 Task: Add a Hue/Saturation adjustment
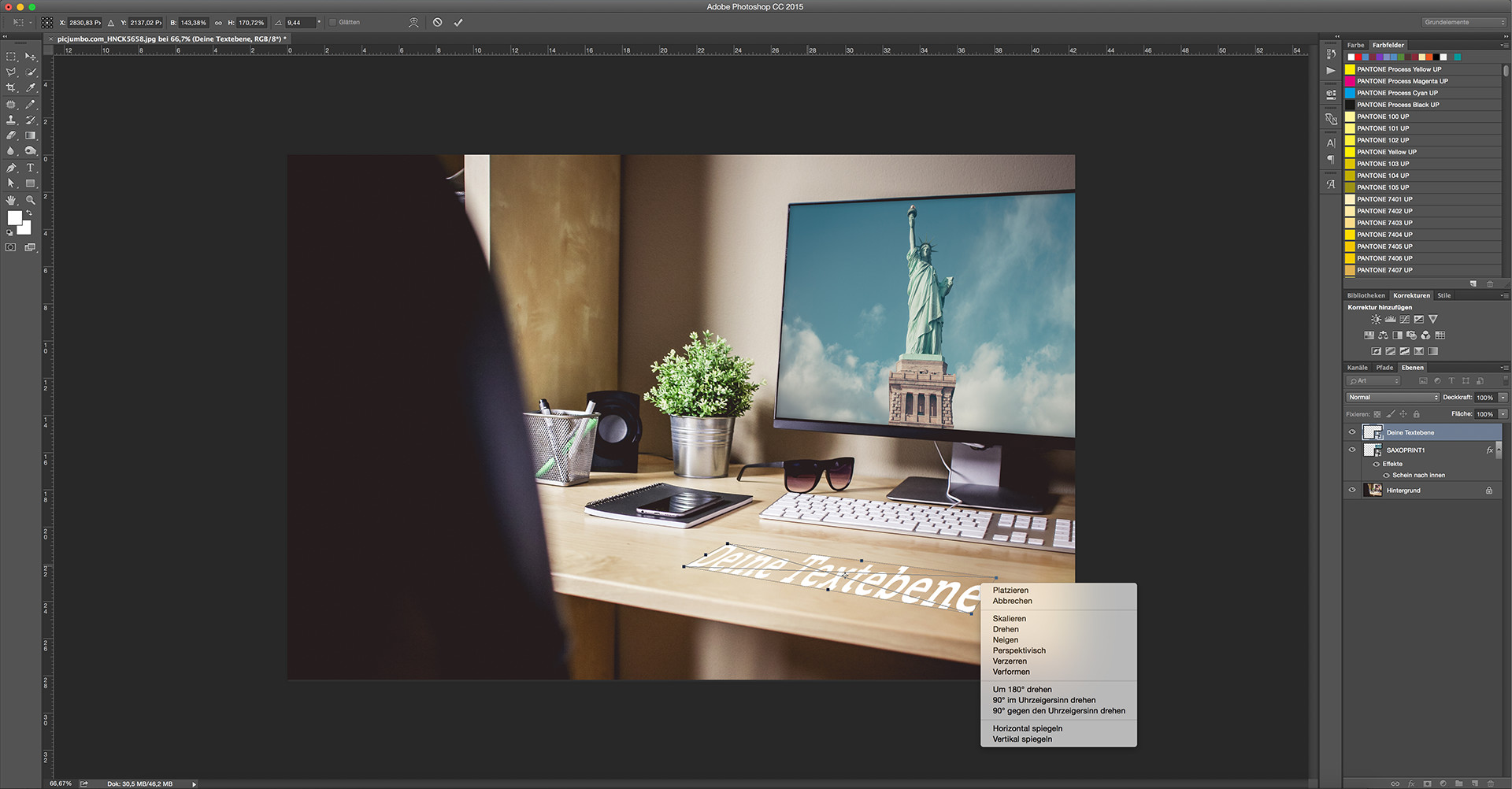[1369, 335]
